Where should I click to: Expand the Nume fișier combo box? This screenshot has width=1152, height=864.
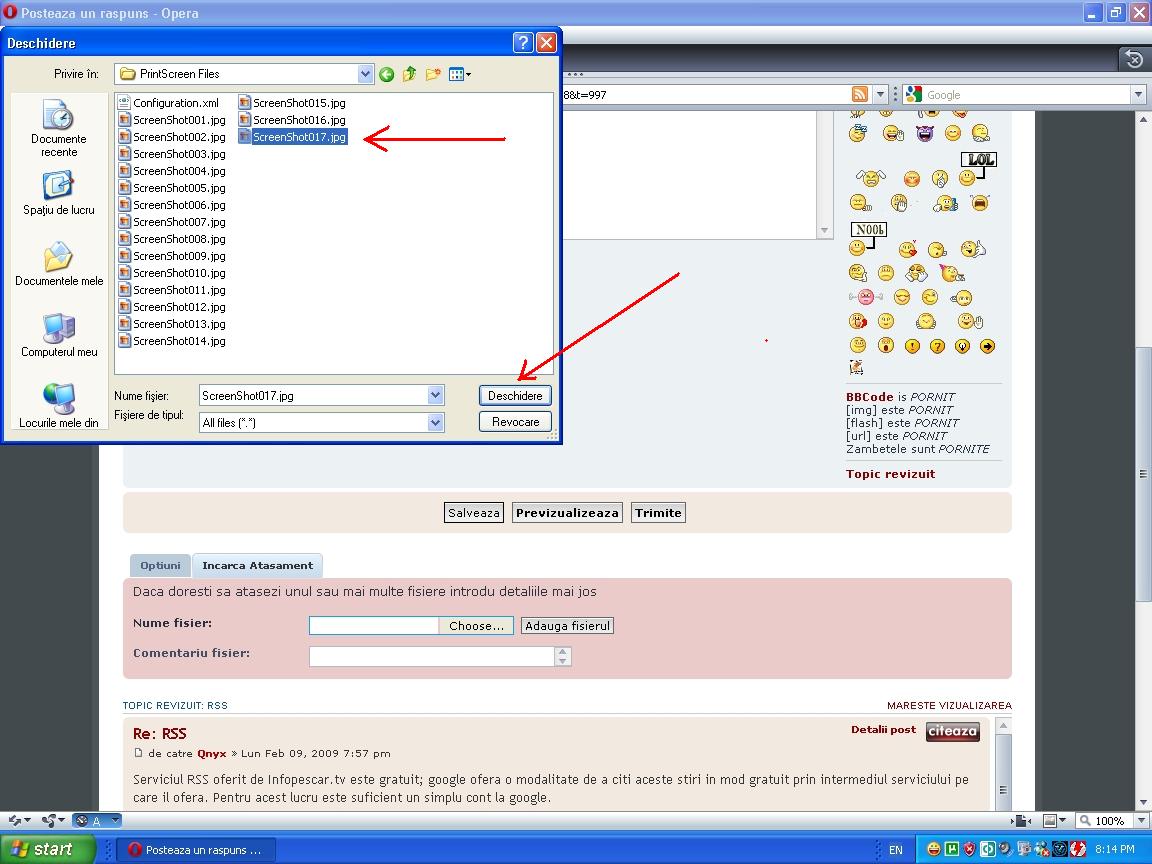coord(435,396)
